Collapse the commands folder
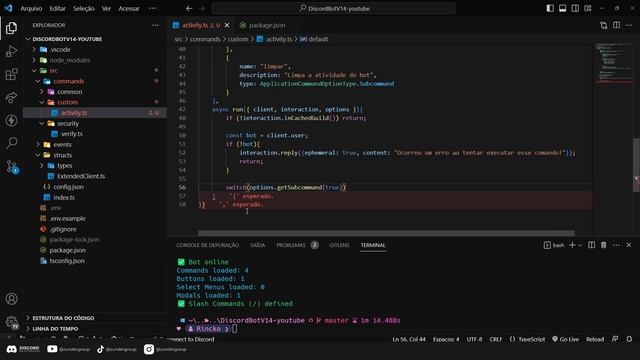The height and width of the screenshot is (360, 640). tap(68, 81)
